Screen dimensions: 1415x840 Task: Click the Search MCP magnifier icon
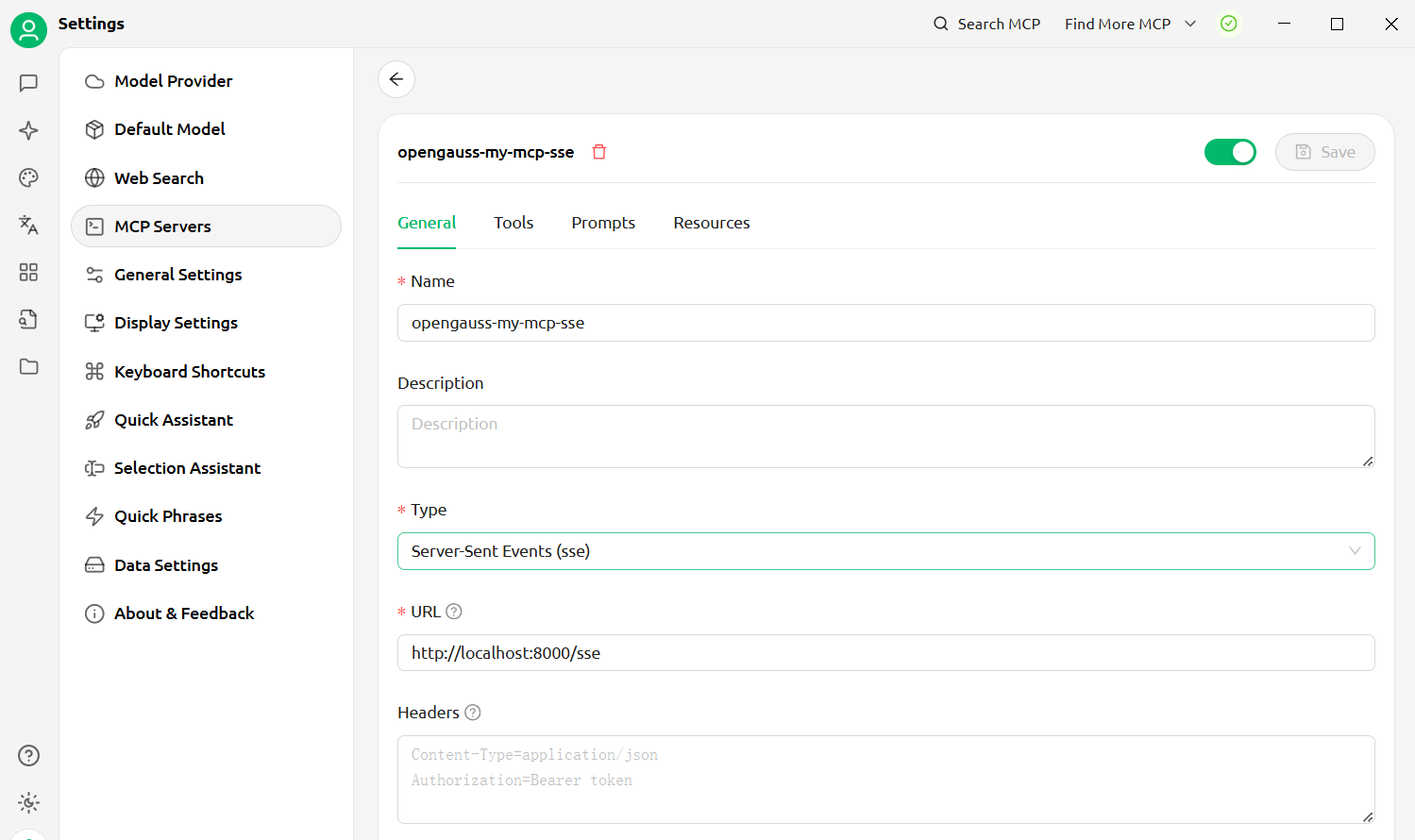pyautogui.click(x=941, y=24)
